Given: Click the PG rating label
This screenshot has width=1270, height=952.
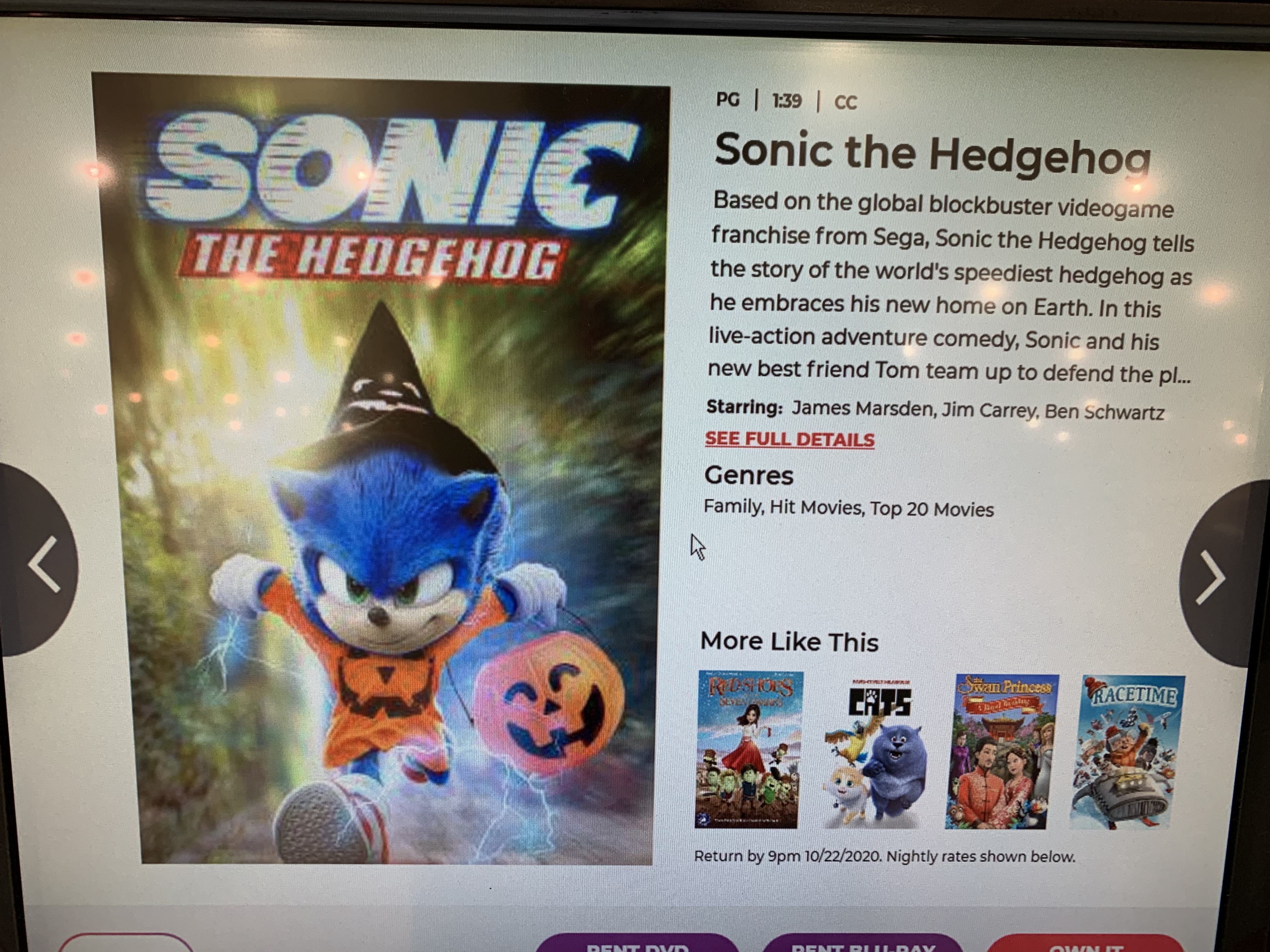Looking at the screenshot, I should 727,100.
